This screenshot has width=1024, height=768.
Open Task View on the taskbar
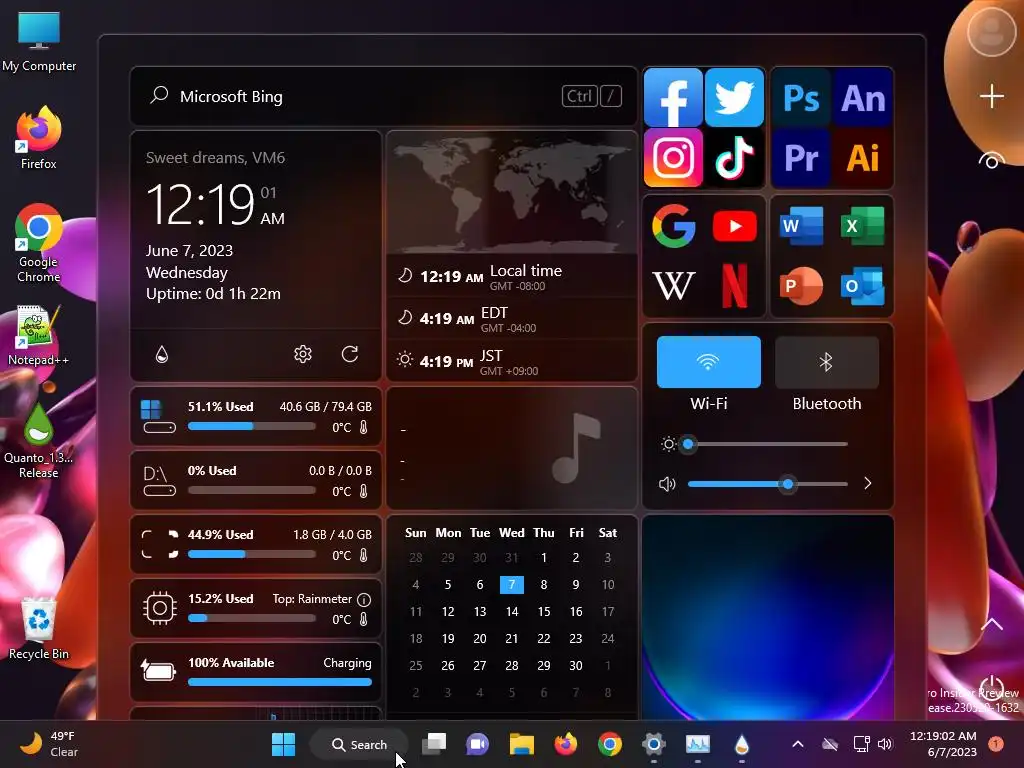pos(434,744)
